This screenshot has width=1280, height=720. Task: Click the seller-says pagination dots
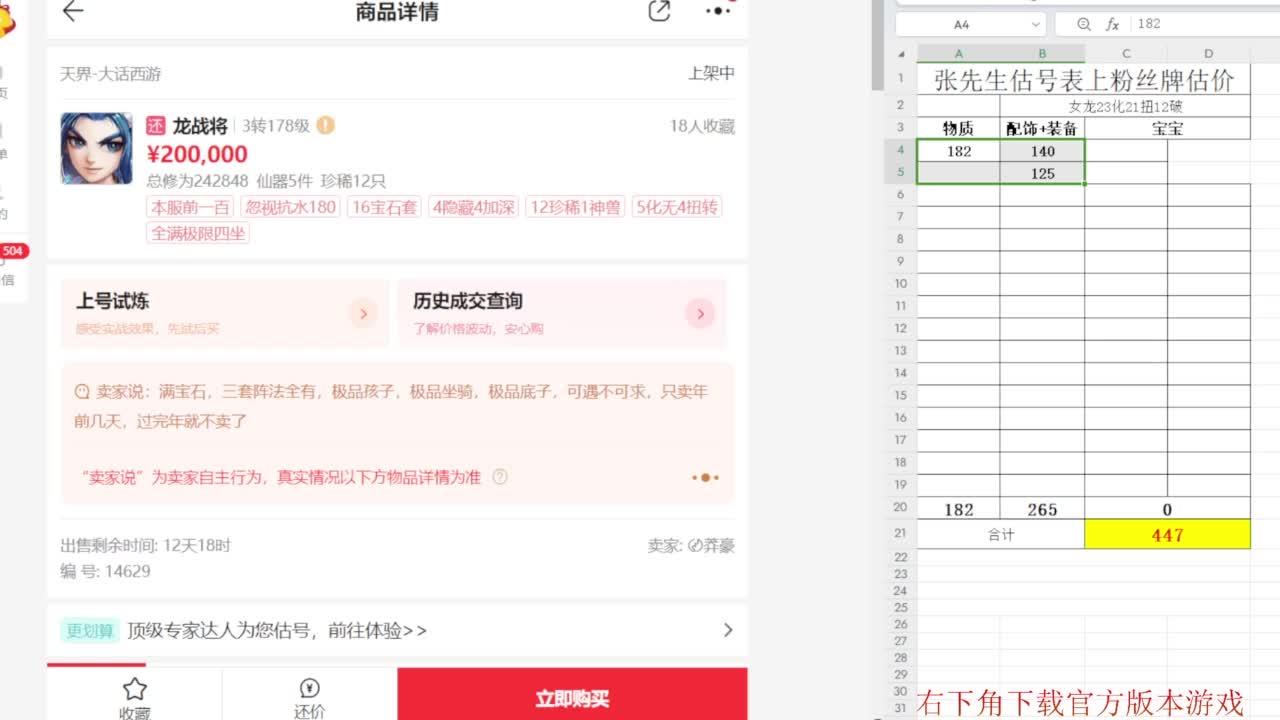[x=705, y=478]
